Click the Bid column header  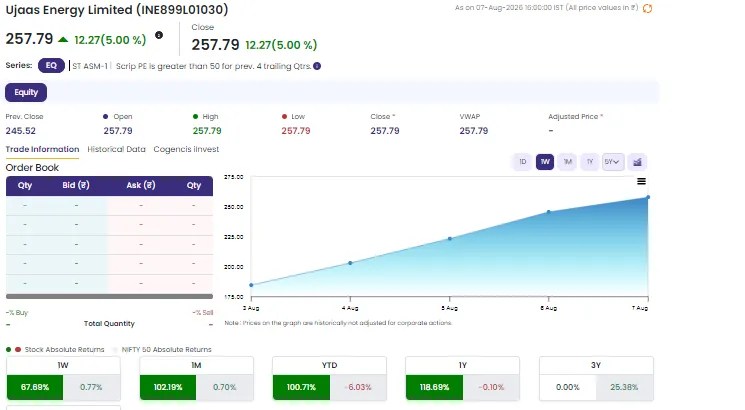point(76,185)
